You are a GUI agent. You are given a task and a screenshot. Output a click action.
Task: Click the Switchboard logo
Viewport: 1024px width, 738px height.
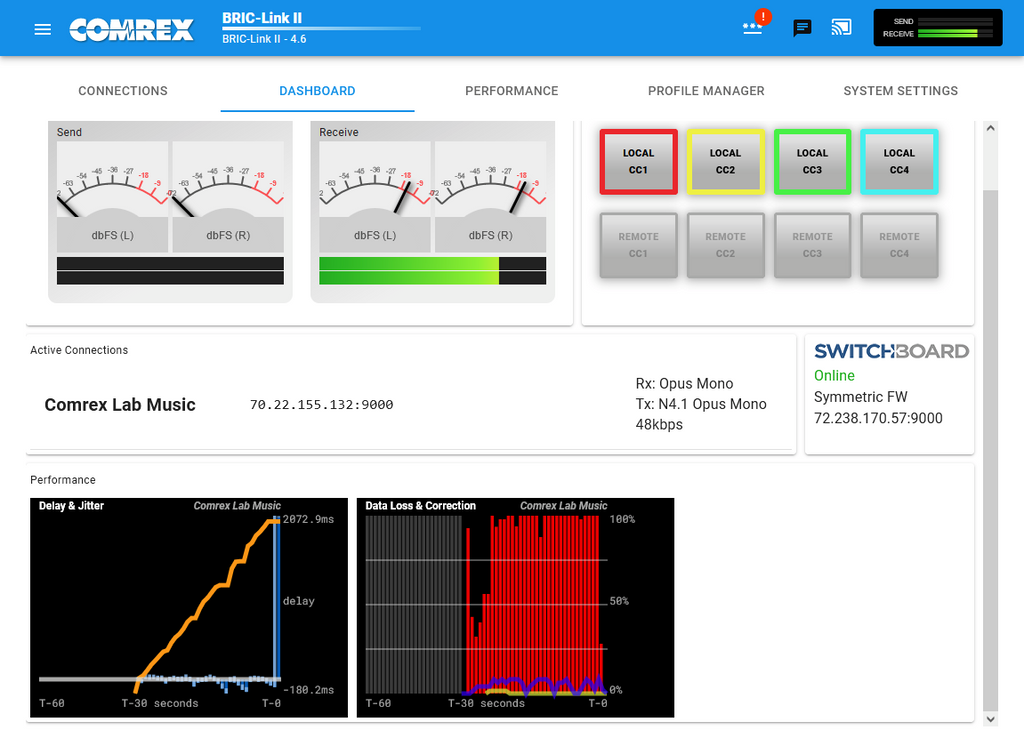click(x=890, y=351)
